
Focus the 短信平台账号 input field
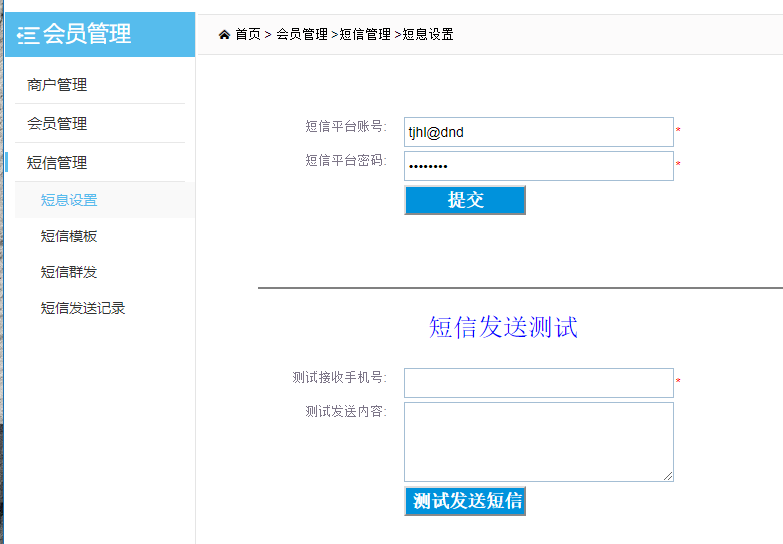click(x=538, y=132)
